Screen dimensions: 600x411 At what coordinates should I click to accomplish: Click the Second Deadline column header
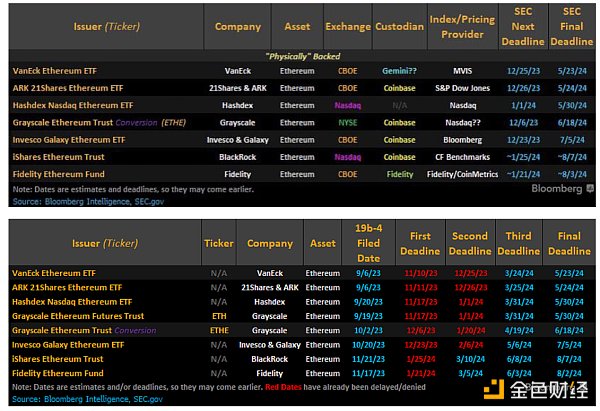pyautogui.click(x=469, y=243)
